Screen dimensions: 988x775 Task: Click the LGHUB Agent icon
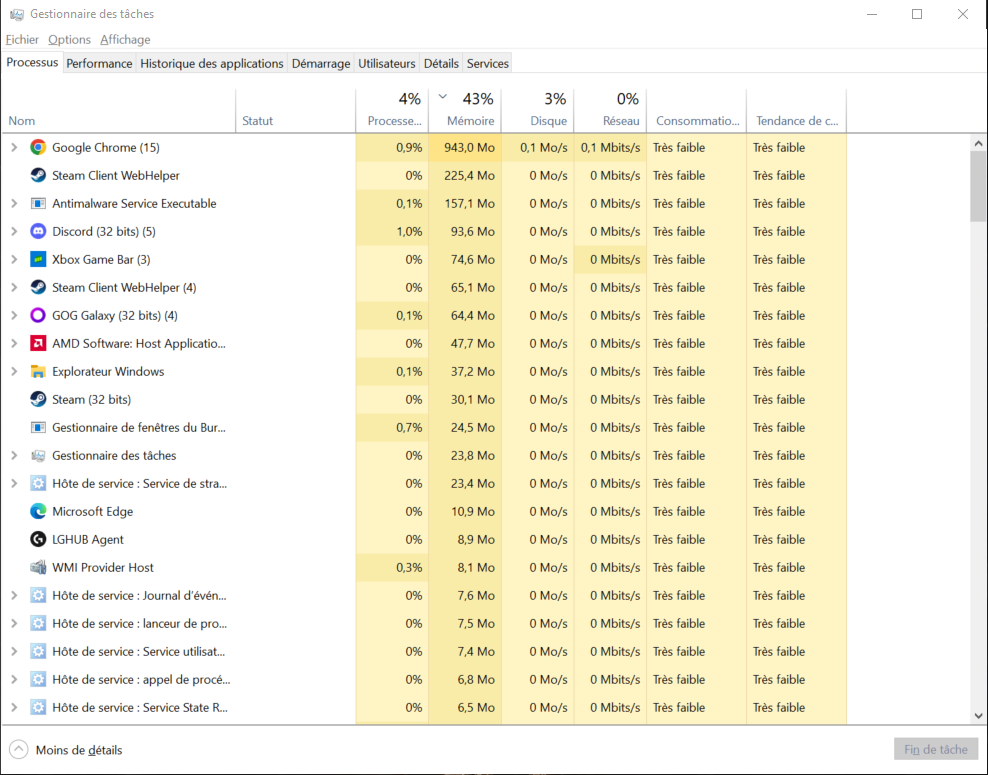(38, 539)
